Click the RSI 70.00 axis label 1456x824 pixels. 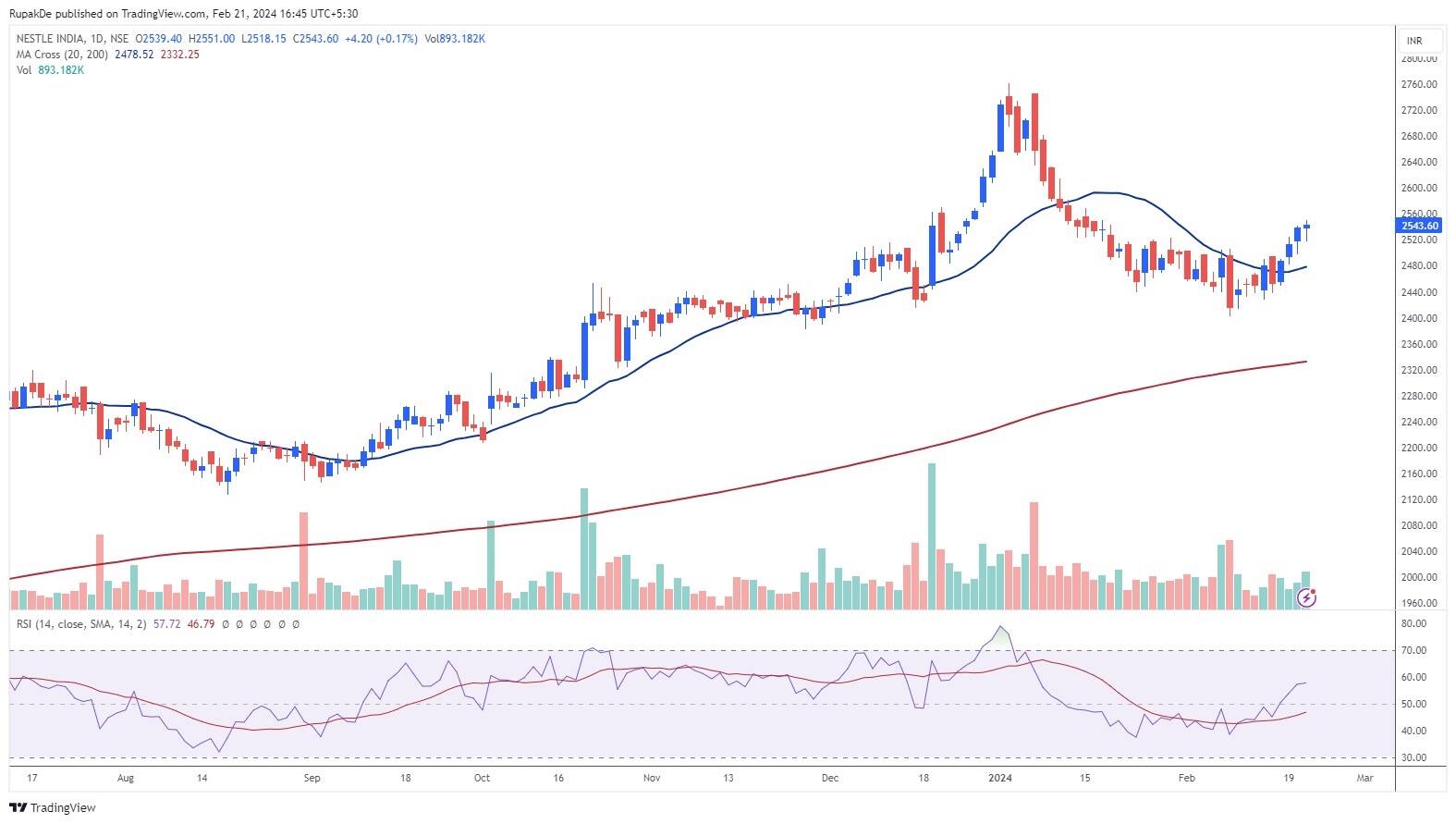(x=1413, y=651)
